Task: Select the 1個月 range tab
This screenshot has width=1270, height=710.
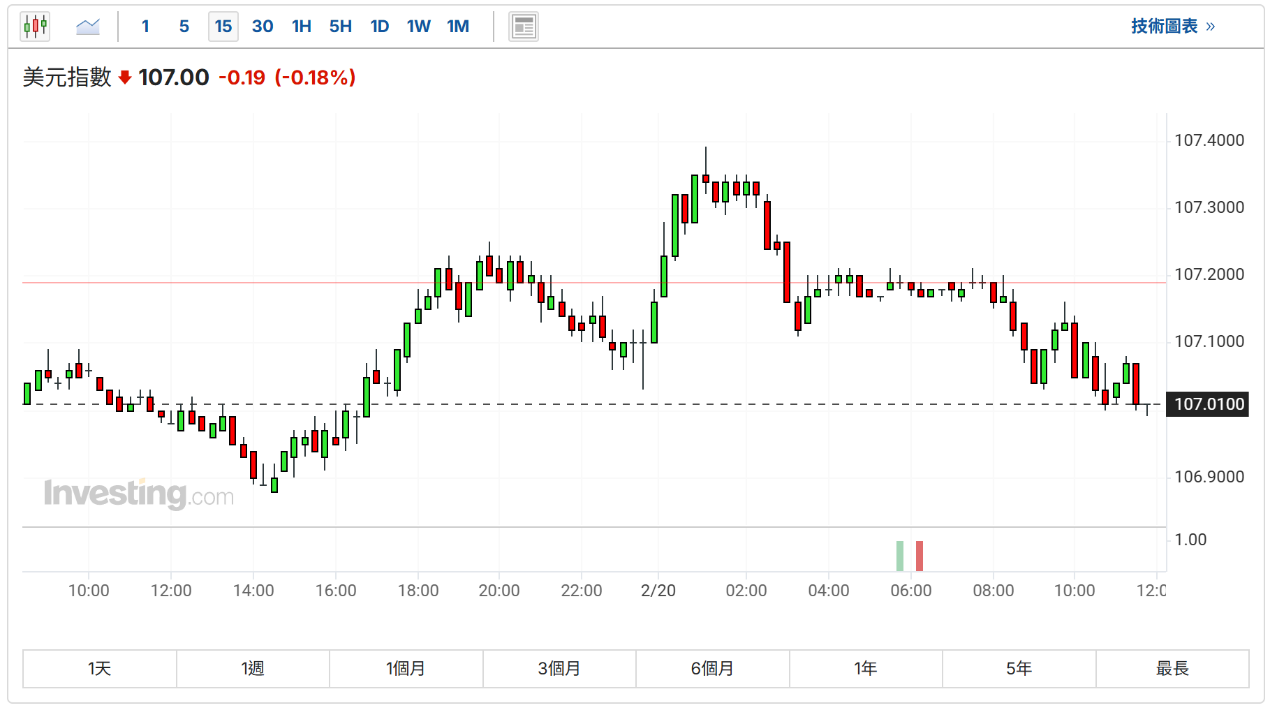Action: [x=406, y=669]
